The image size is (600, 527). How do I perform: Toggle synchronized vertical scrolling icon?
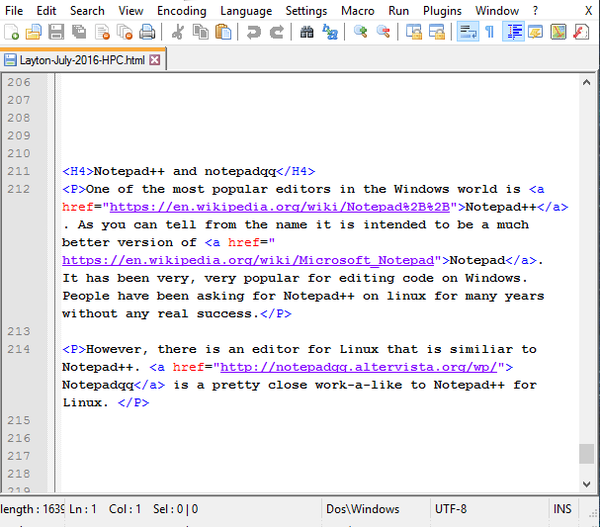point(414,32)
